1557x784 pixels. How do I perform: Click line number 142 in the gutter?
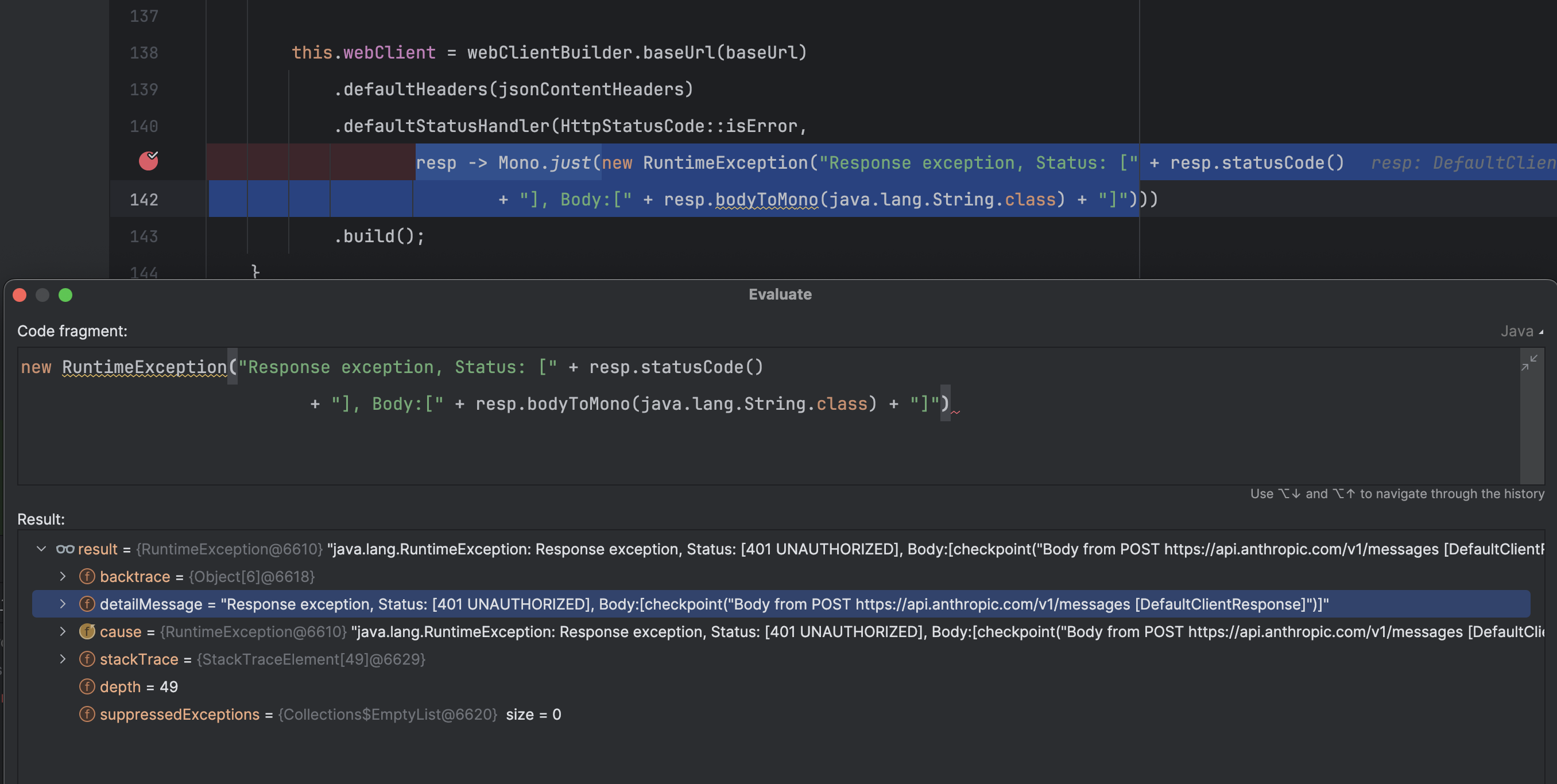[x=144, y=200]
